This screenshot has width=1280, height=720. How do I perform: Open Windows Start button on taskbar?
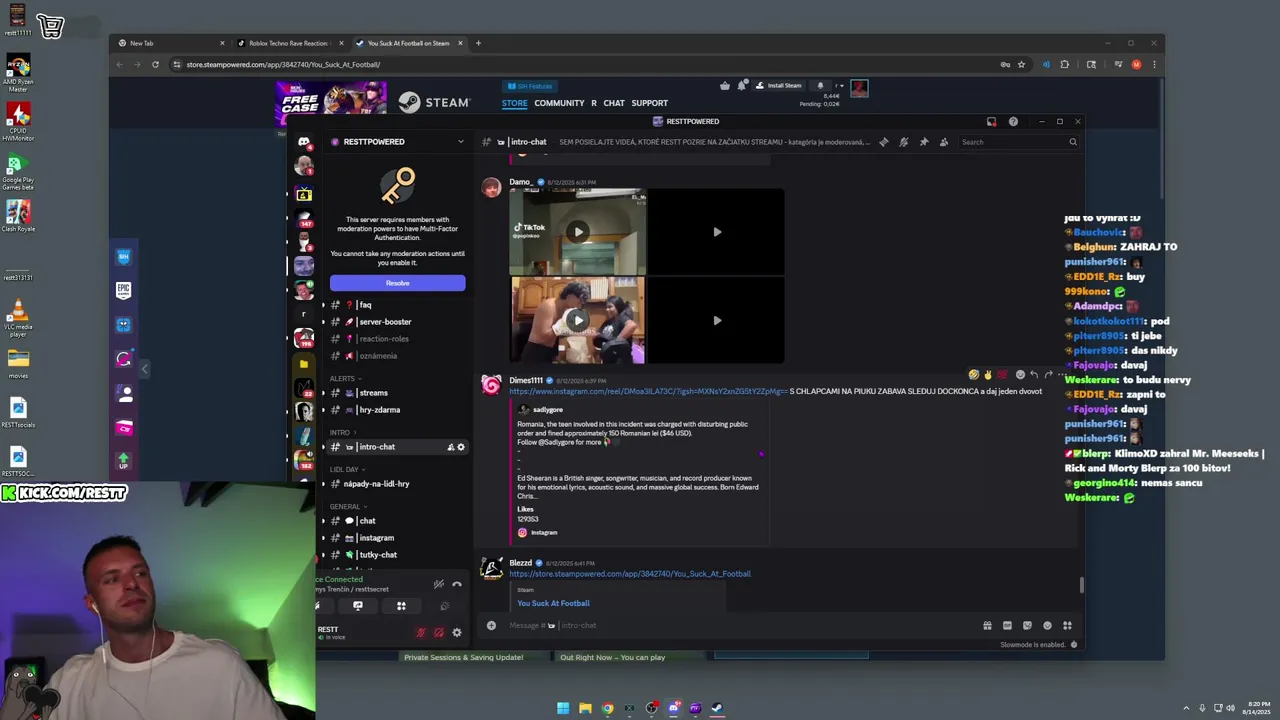point(563,708)
